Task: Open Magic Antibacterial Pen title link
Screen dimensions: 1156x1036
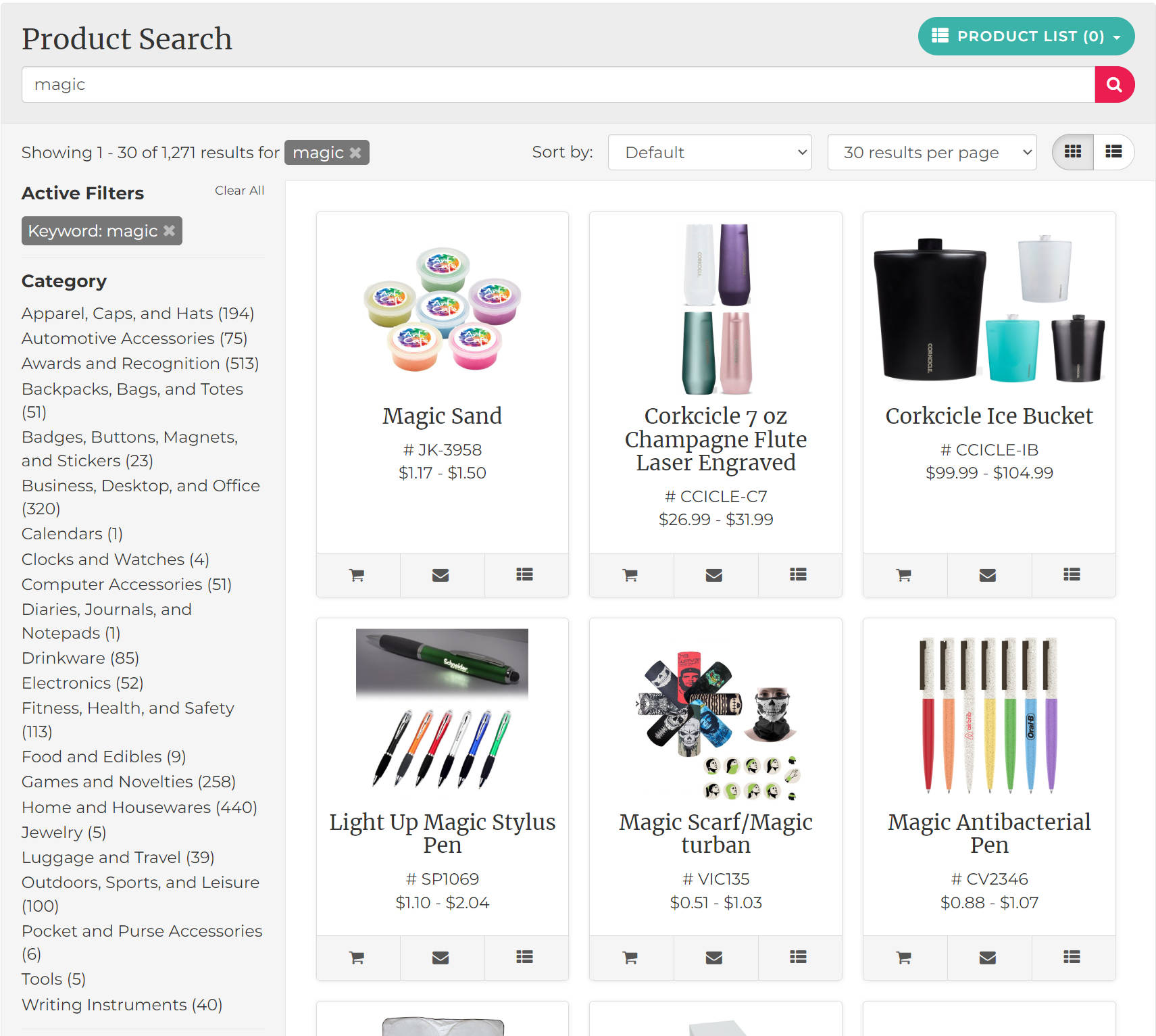Action: [x=989, y=833]
